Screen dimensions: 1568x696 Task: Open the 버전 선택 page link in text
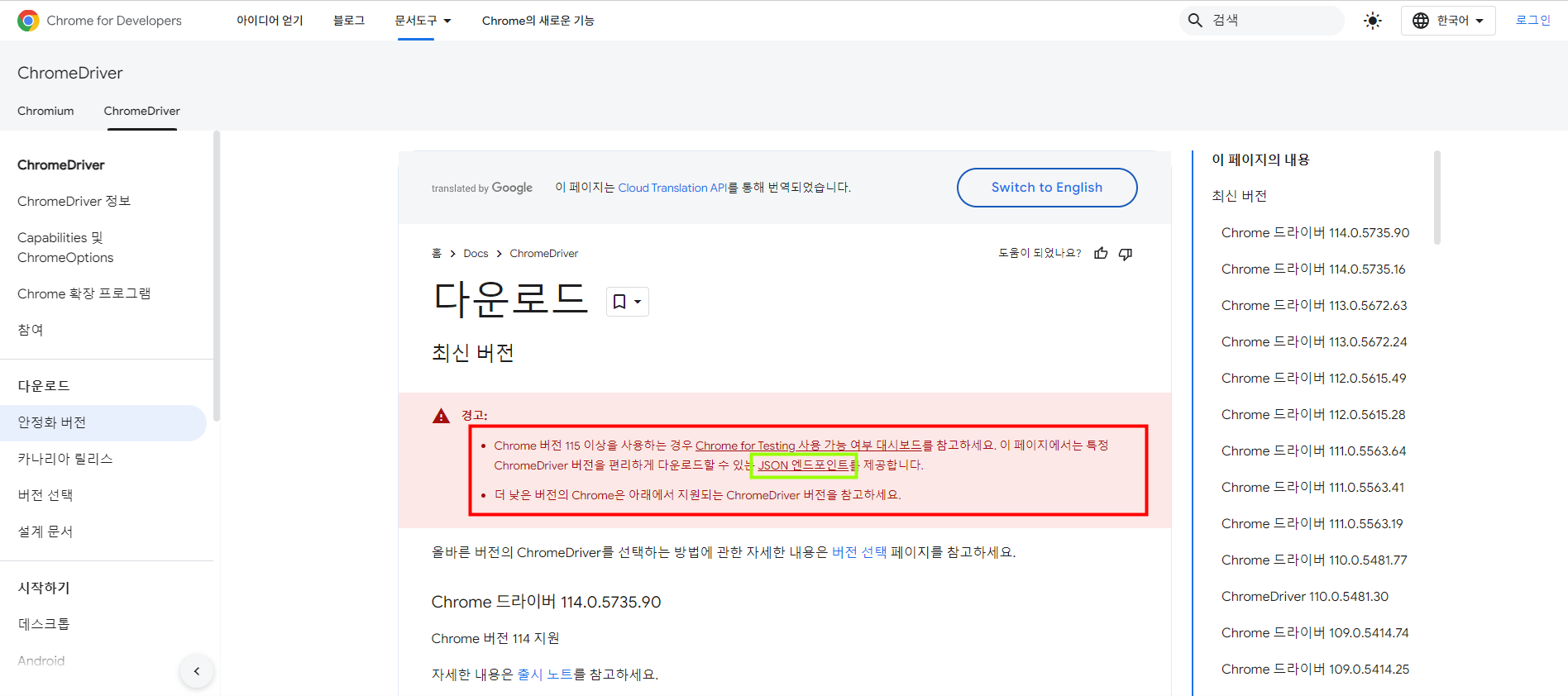pos(859,552)
